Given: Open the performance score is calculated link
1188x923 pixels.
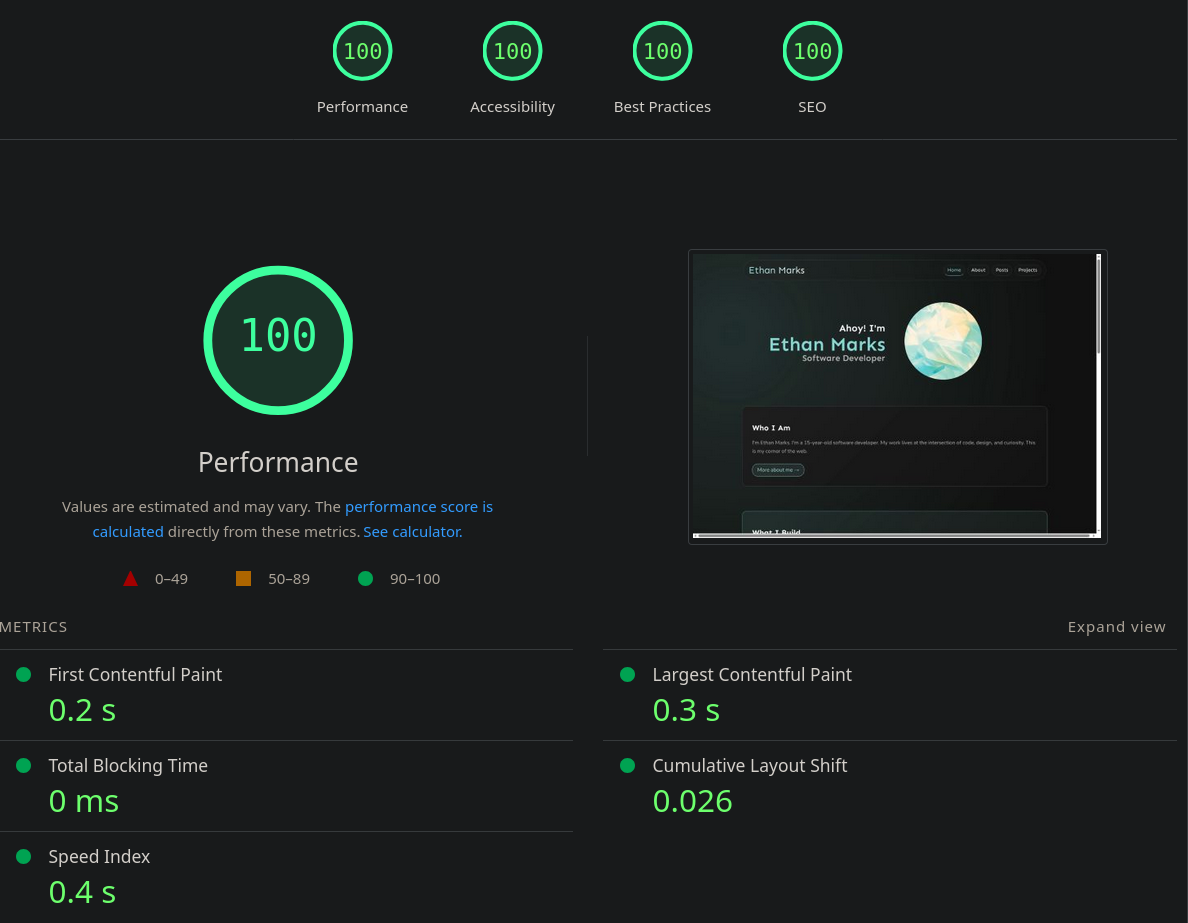Looking at the screenshot, I should (419, 506).
